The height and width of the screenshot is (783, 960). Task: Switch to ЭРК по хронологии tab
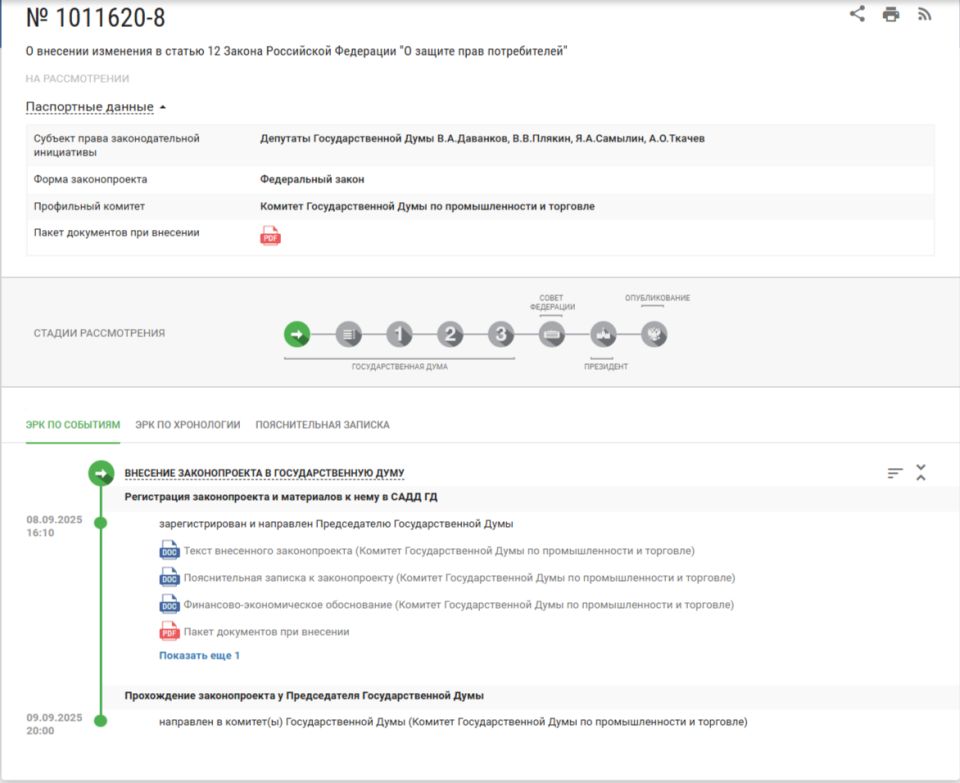coord(188,425)
